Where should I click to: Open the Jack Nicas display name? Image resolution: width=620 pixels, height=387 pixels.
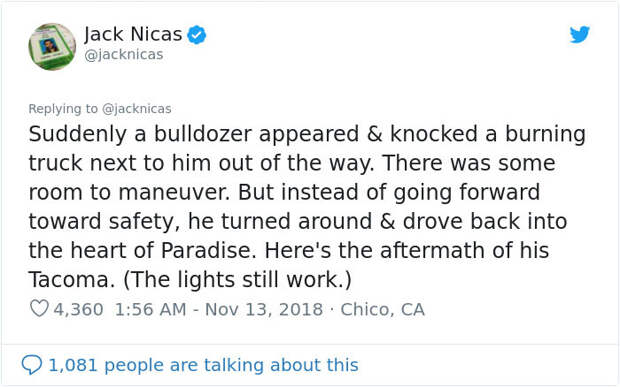coord(133,34)
